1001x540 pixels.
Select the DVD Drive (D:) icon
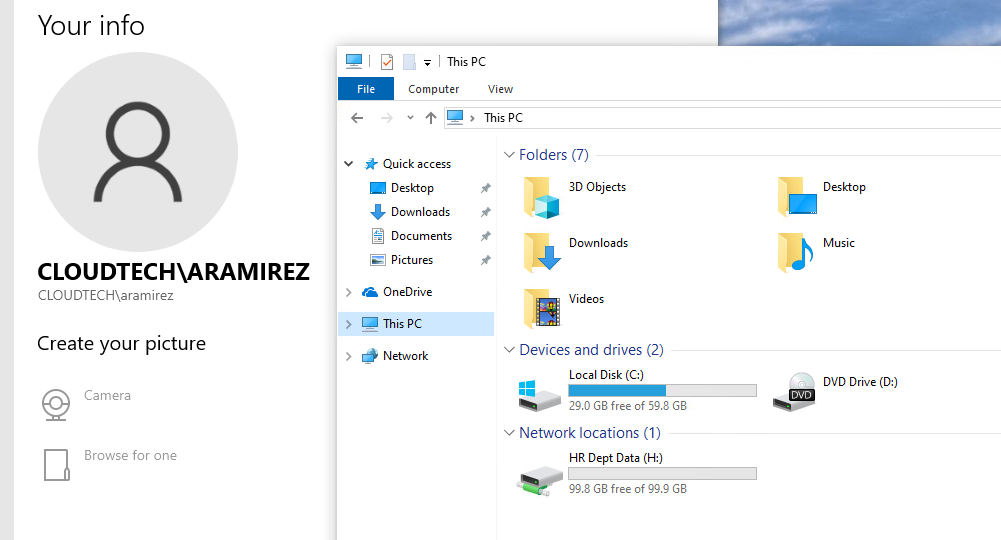pyautogui.click(x=797, y=392)
